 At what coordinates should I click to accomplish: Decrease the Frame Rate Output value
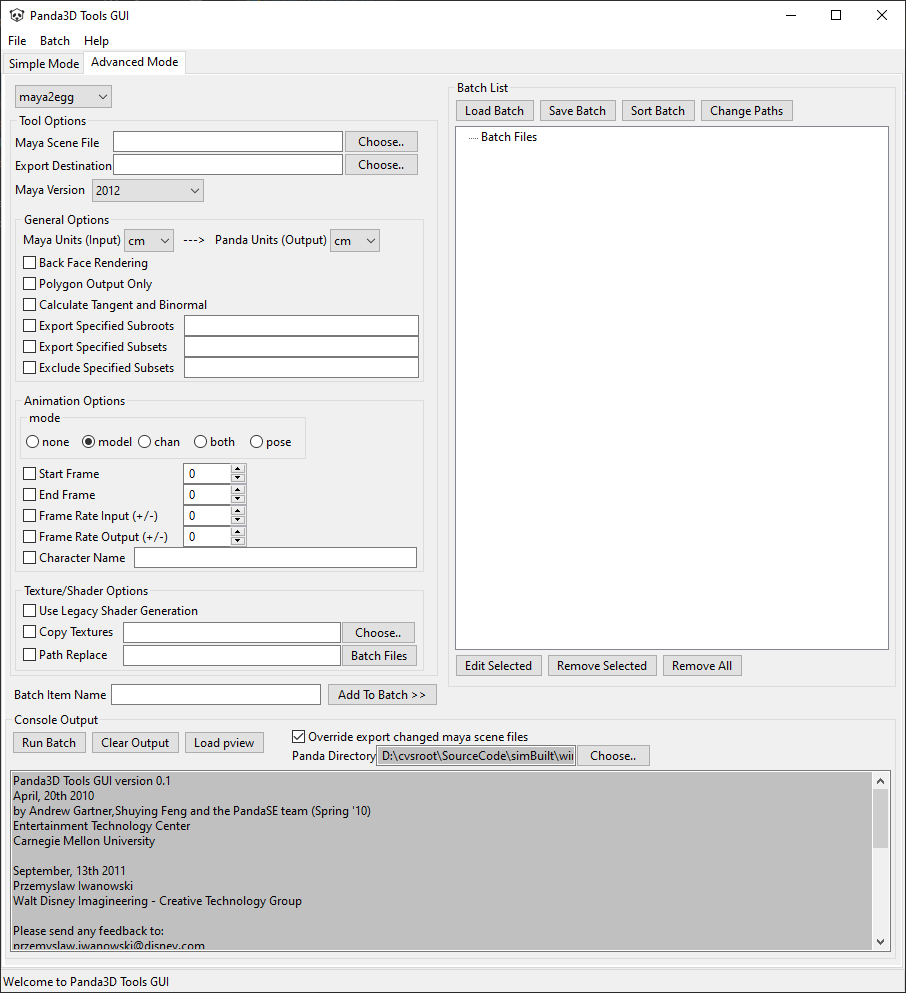pyautogui.click(x=238, y=541)
